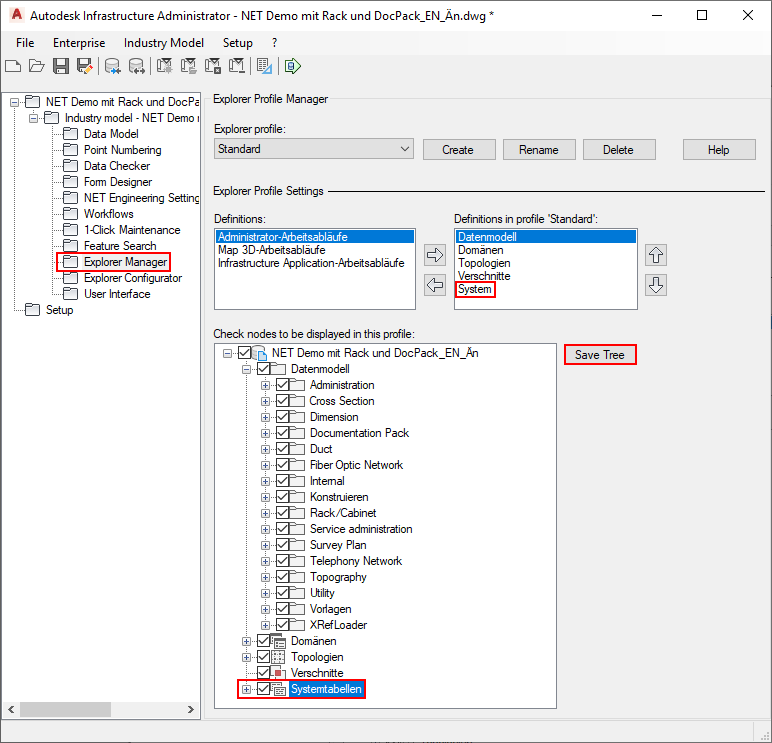Click the Create profile button
This screenshot has height=743, width=772.
(459, 150)
